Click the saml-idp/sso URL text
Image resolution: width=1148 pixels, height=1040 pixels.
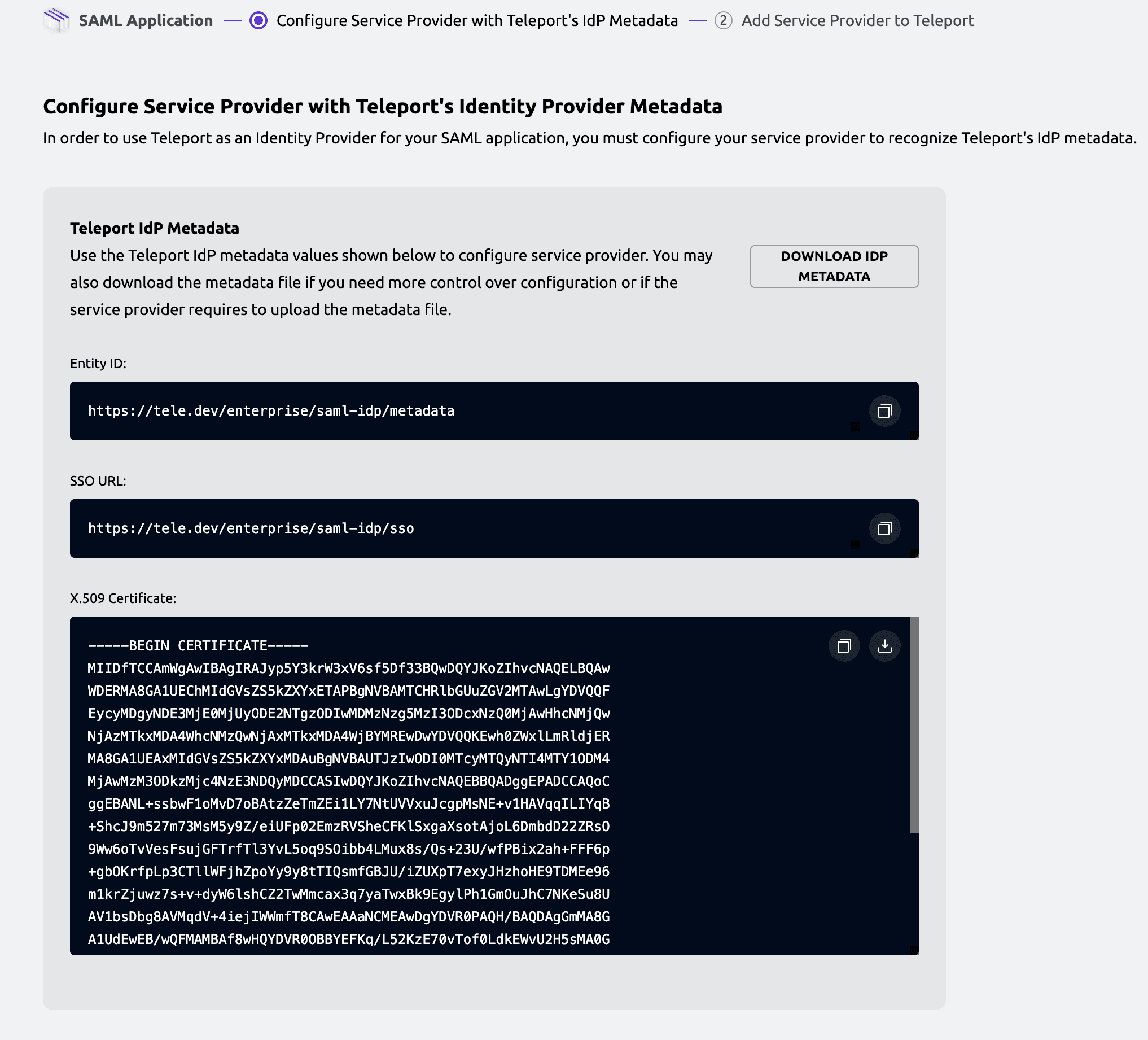(251, 528)
